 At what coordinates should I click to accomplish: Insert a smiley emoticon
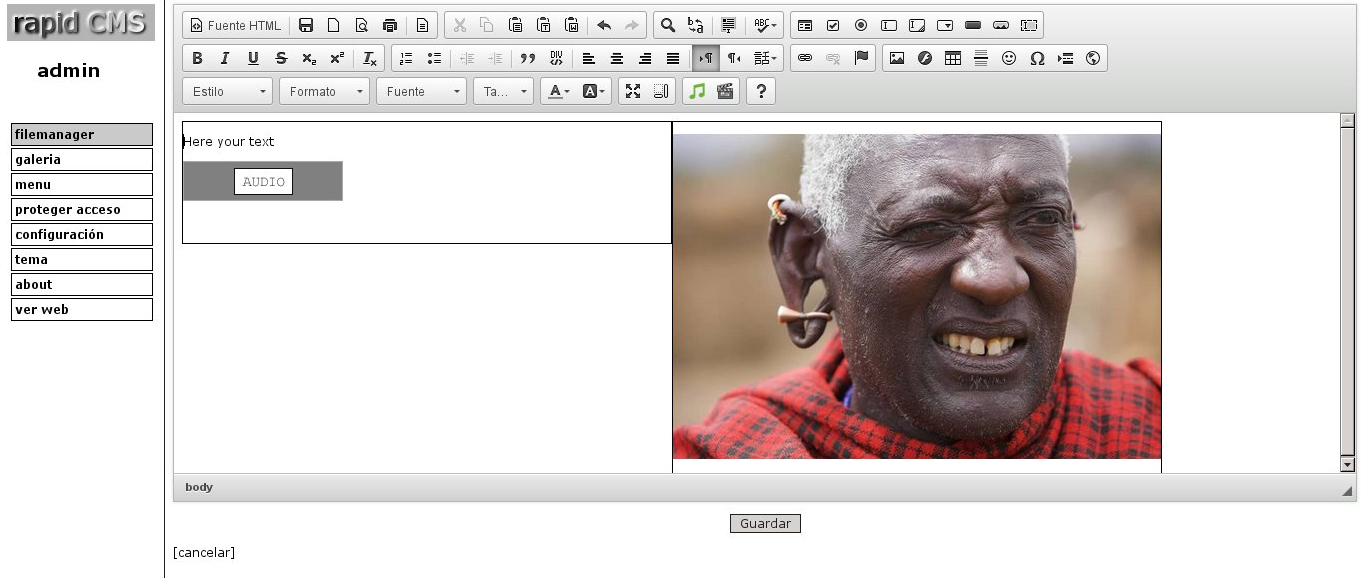(x=1009, y=58)
